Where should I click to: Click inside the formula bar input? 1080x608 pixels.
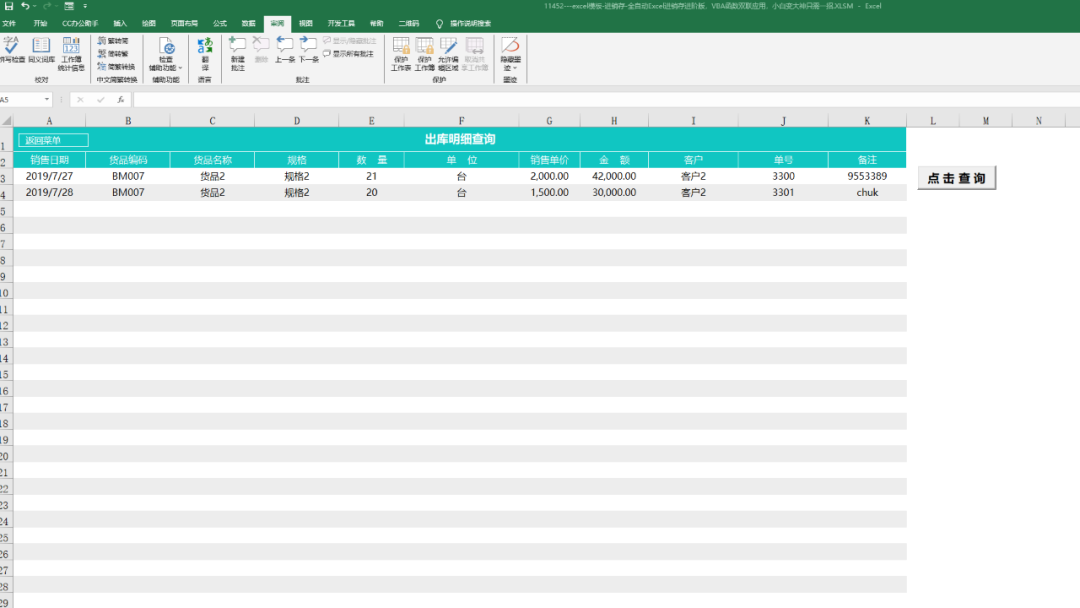(x=606, y=100)
